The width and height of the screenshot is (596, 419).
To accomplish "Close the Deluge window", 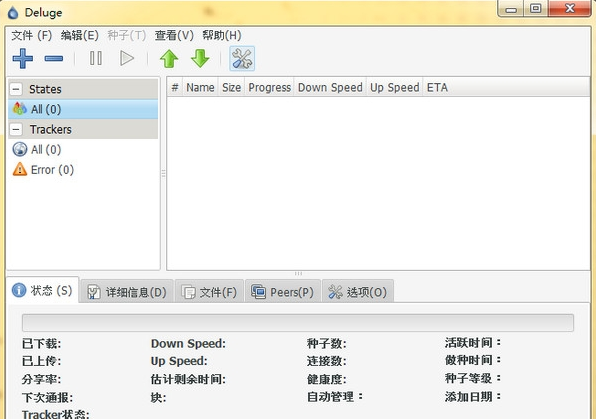I will click(569, 8).
